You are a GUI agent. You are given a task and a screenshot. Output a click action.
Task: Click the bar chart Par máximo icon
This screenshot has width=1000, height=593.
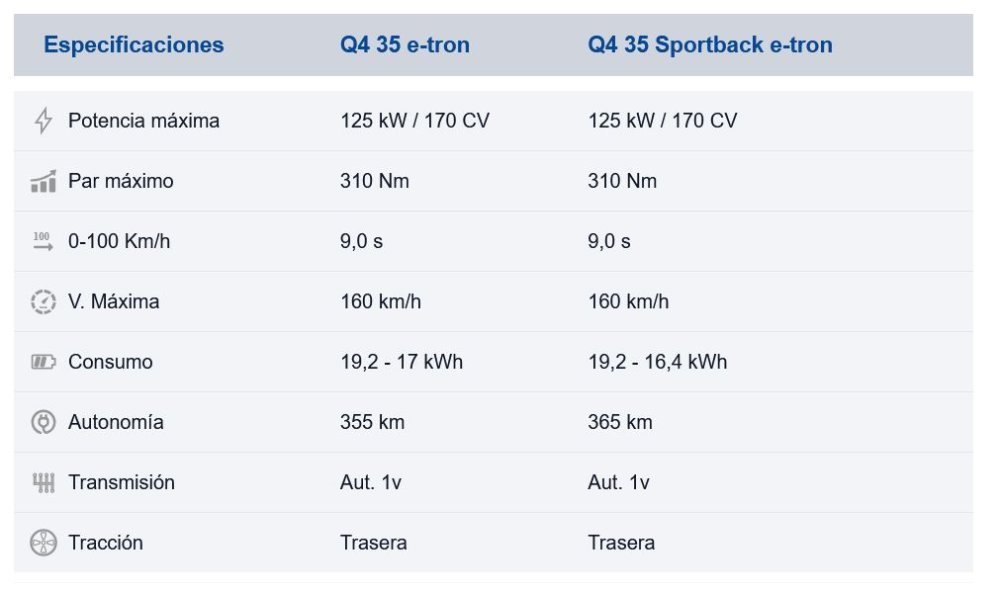click(x=43, y=182)
